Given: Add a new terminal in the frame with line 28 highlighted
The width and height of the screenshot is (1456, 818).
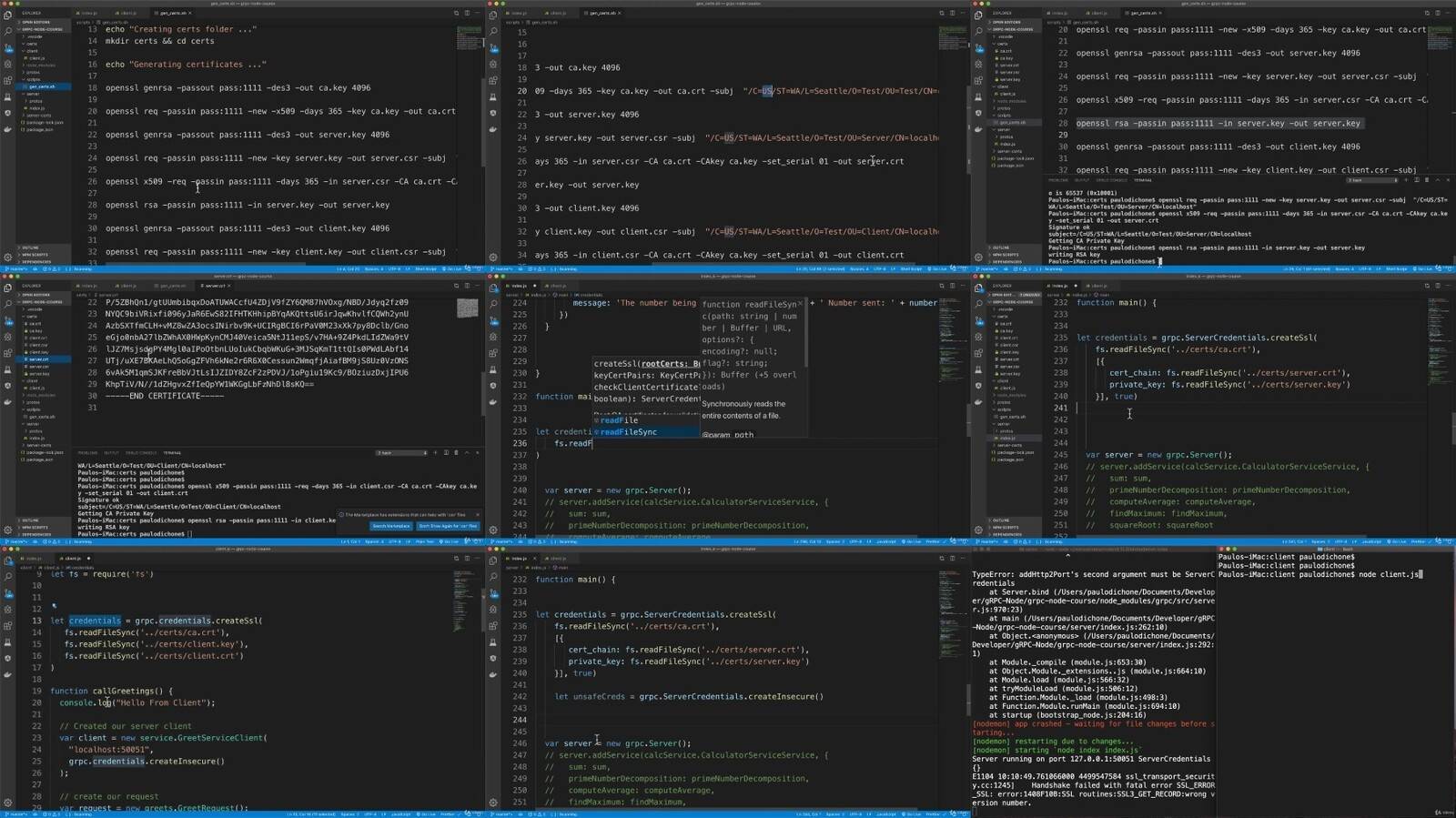Looking at the screenshot, I should coord(1405,180).
